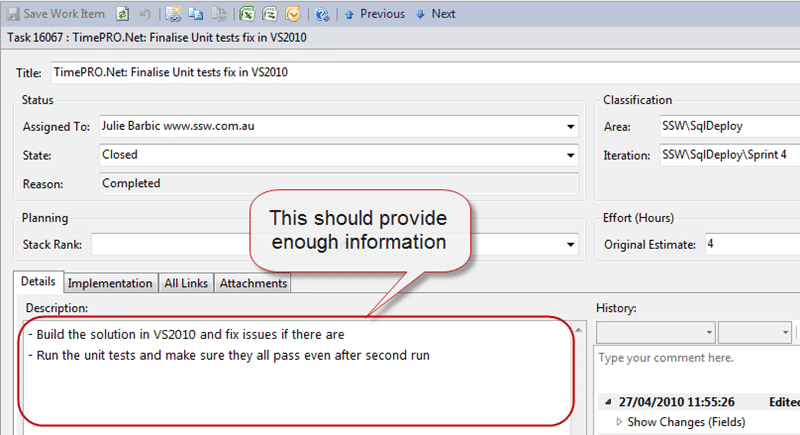Screen dimensions: 800x435
Task: Switch to the Attachments tab
Action: click(253, 283)
